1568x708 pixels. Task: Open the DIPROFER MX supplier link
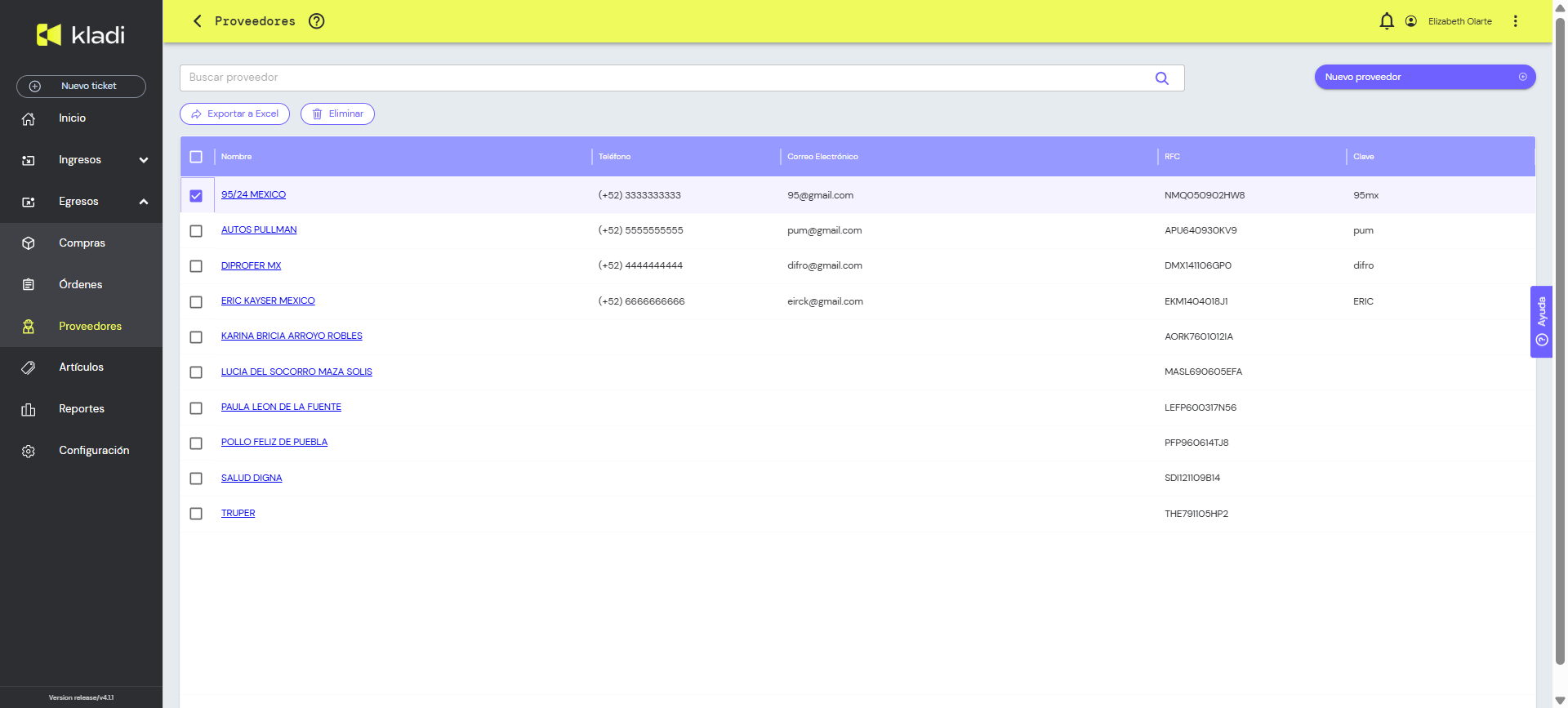[x=251, y=266]
